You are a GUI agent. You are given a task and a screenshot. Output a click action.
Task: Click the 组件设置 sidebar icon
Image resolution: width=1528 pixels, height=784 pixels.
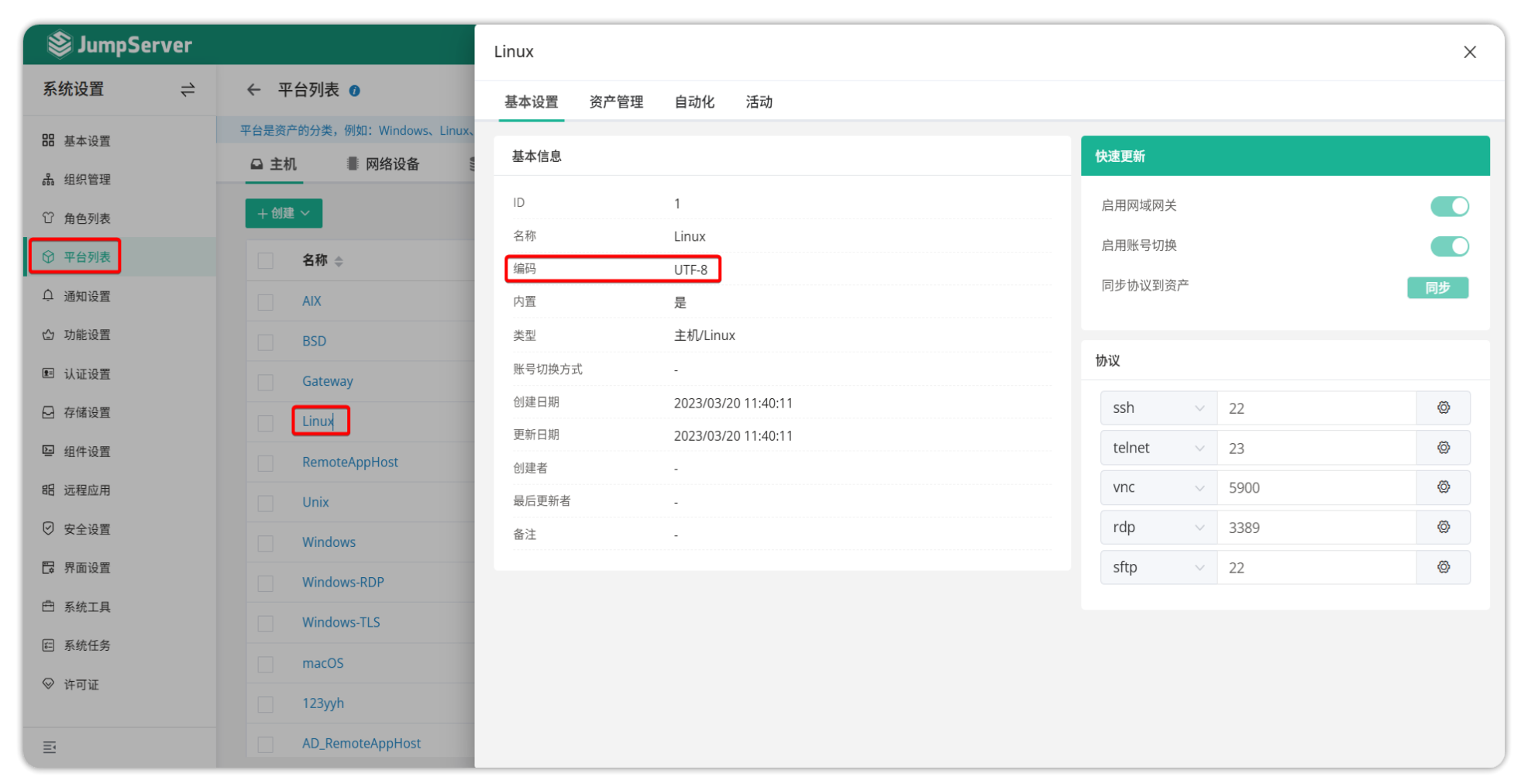(48, 451)
